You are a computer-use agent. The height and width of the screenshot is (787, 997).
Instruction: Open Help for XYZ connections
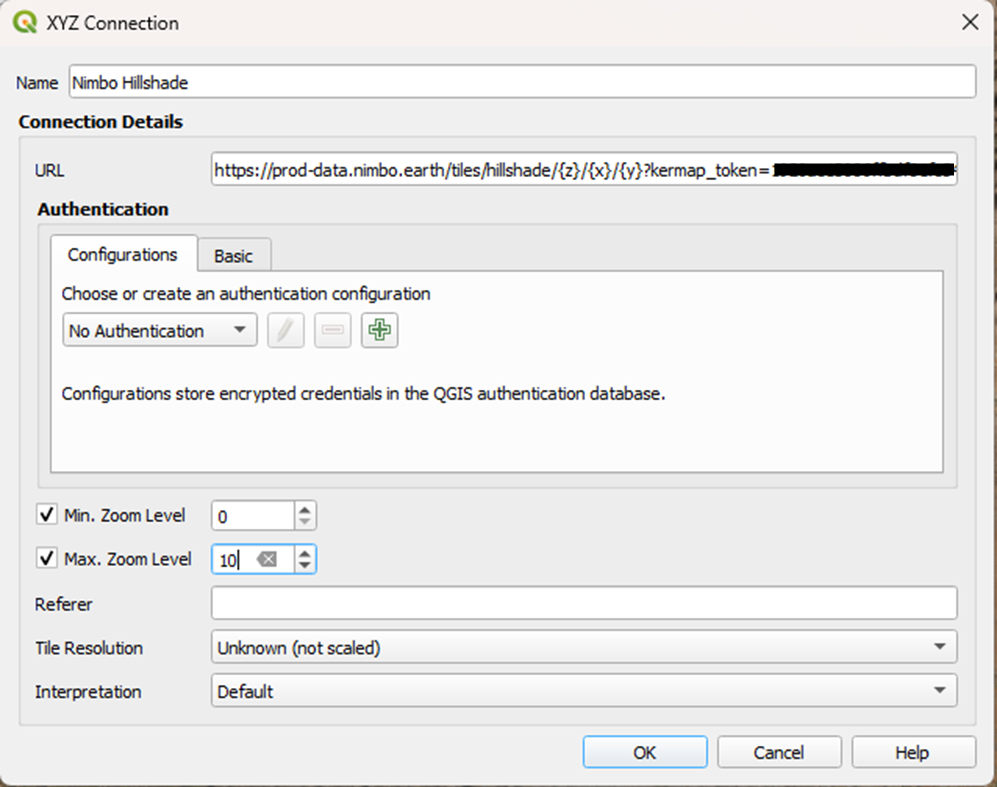(912, 752)
